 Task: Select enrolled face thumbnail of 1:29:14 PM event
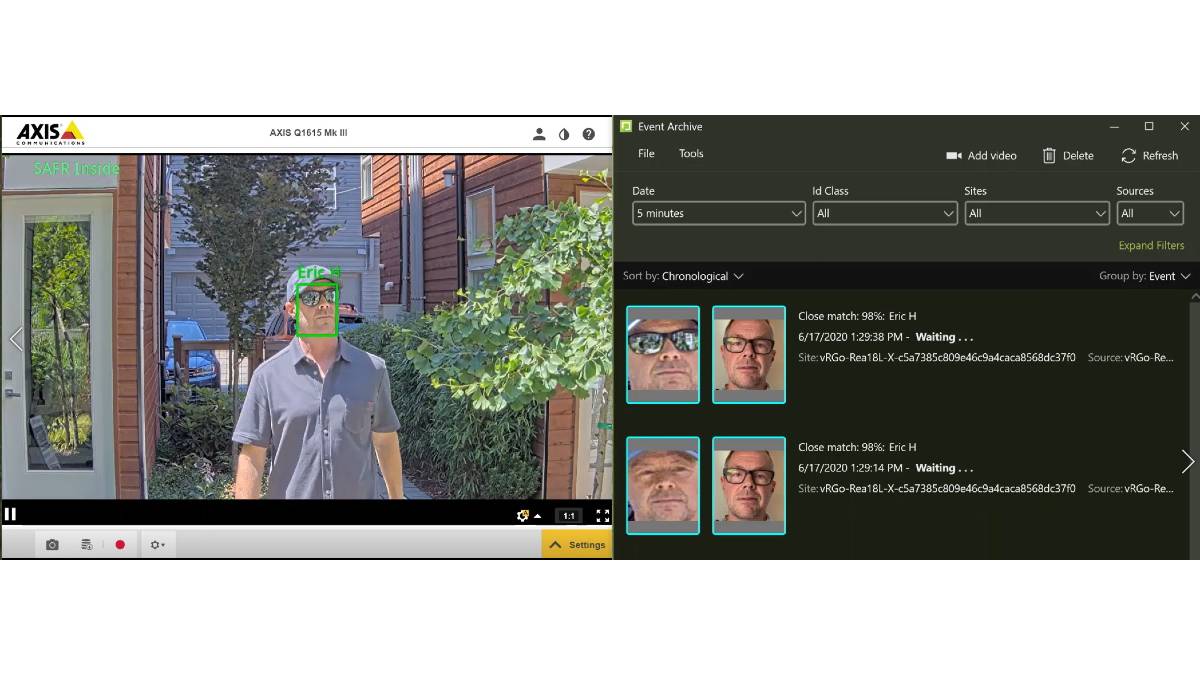point(749,486)
